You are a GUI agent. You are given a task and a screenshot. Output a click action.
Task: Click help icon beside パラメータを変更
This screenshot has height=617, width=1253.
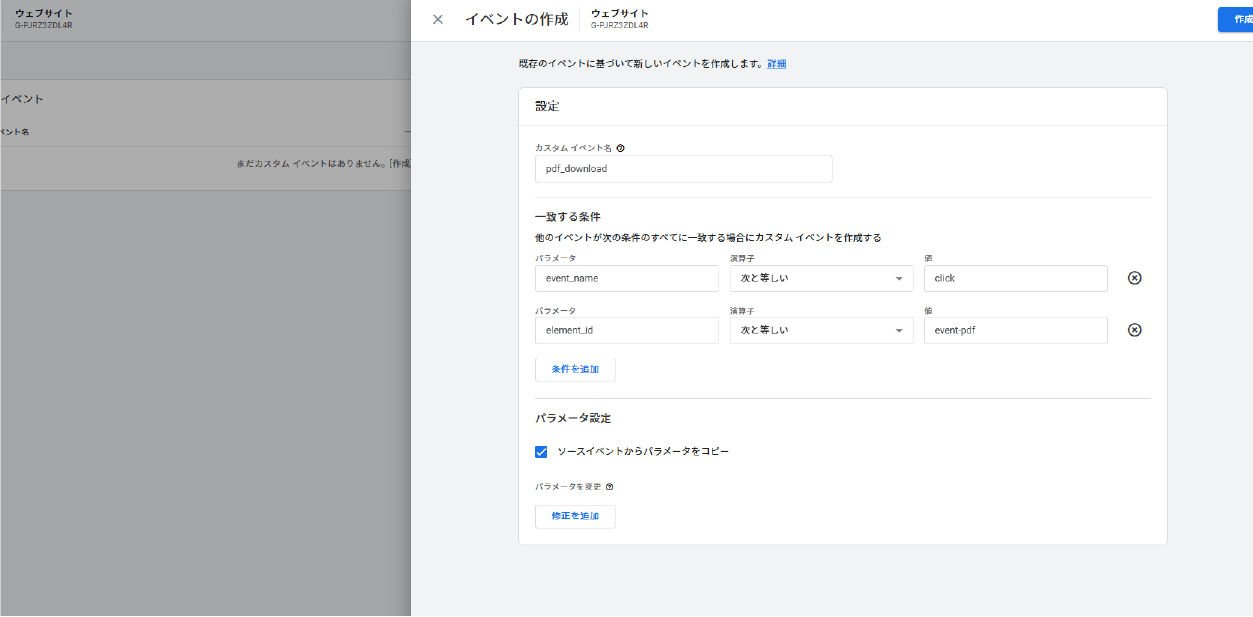coord(610,487)
